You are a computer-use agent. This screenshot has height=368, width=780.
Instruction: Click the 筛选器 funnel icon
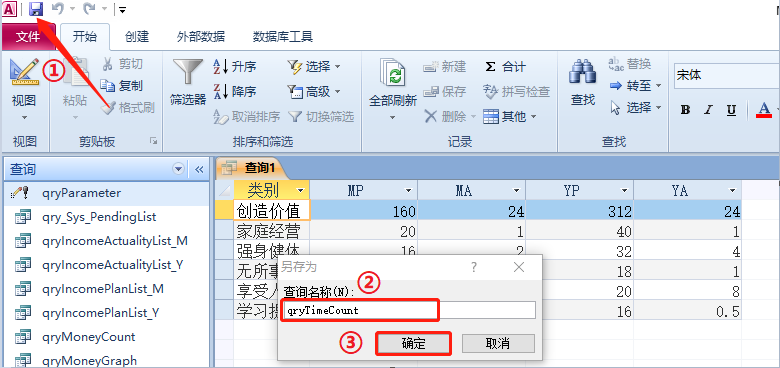click(x=188, y=73)
